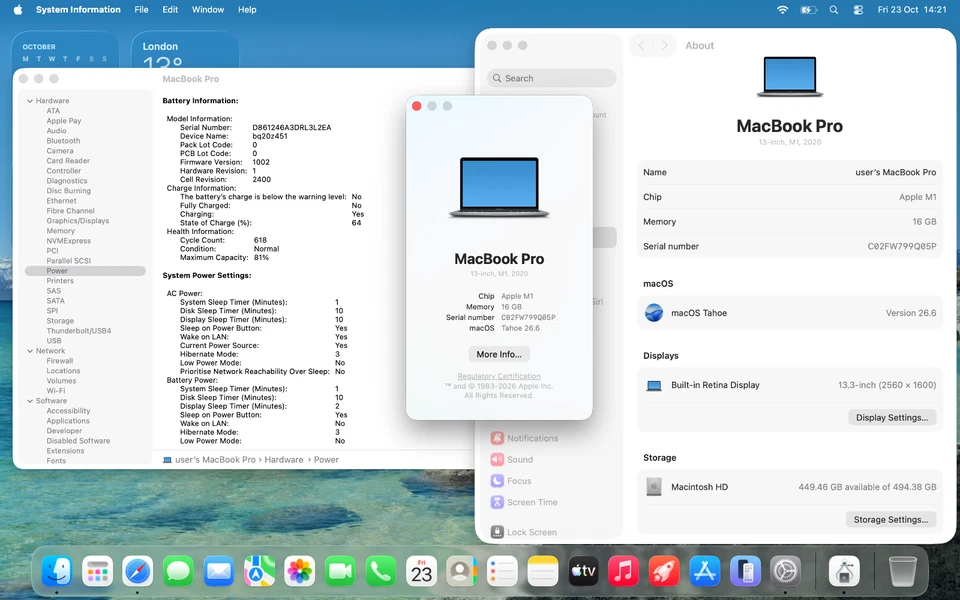960x600 pixels.
Task: Open Control Centre in the menu bar
Action: (858, 10)
